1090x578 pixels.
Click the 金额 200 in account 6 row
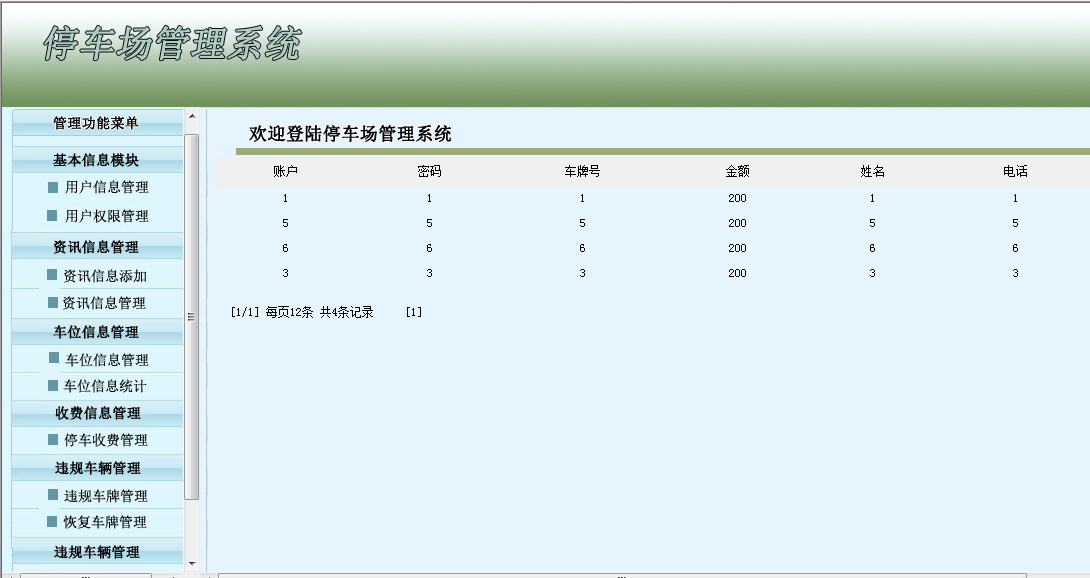(737, 248)
